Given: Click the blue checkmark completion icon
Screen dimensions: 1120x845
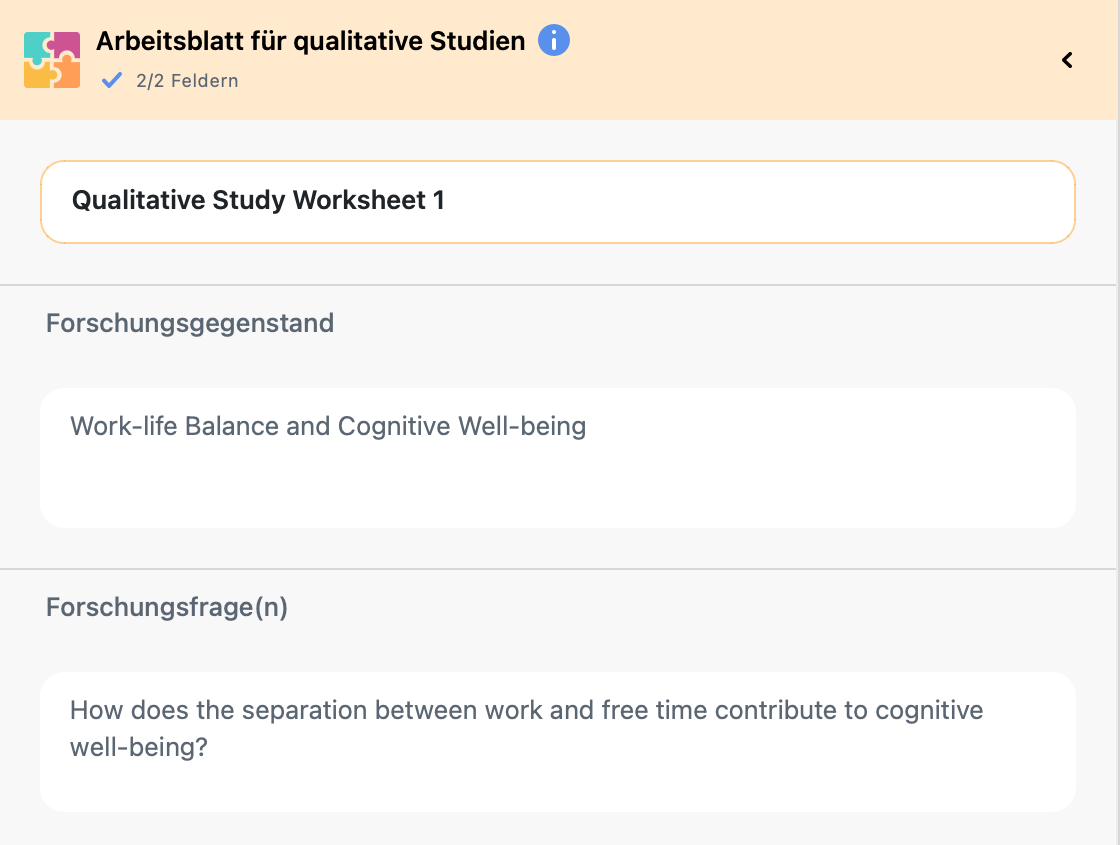Looking at the screenshot, I should [x=112, y=80].
